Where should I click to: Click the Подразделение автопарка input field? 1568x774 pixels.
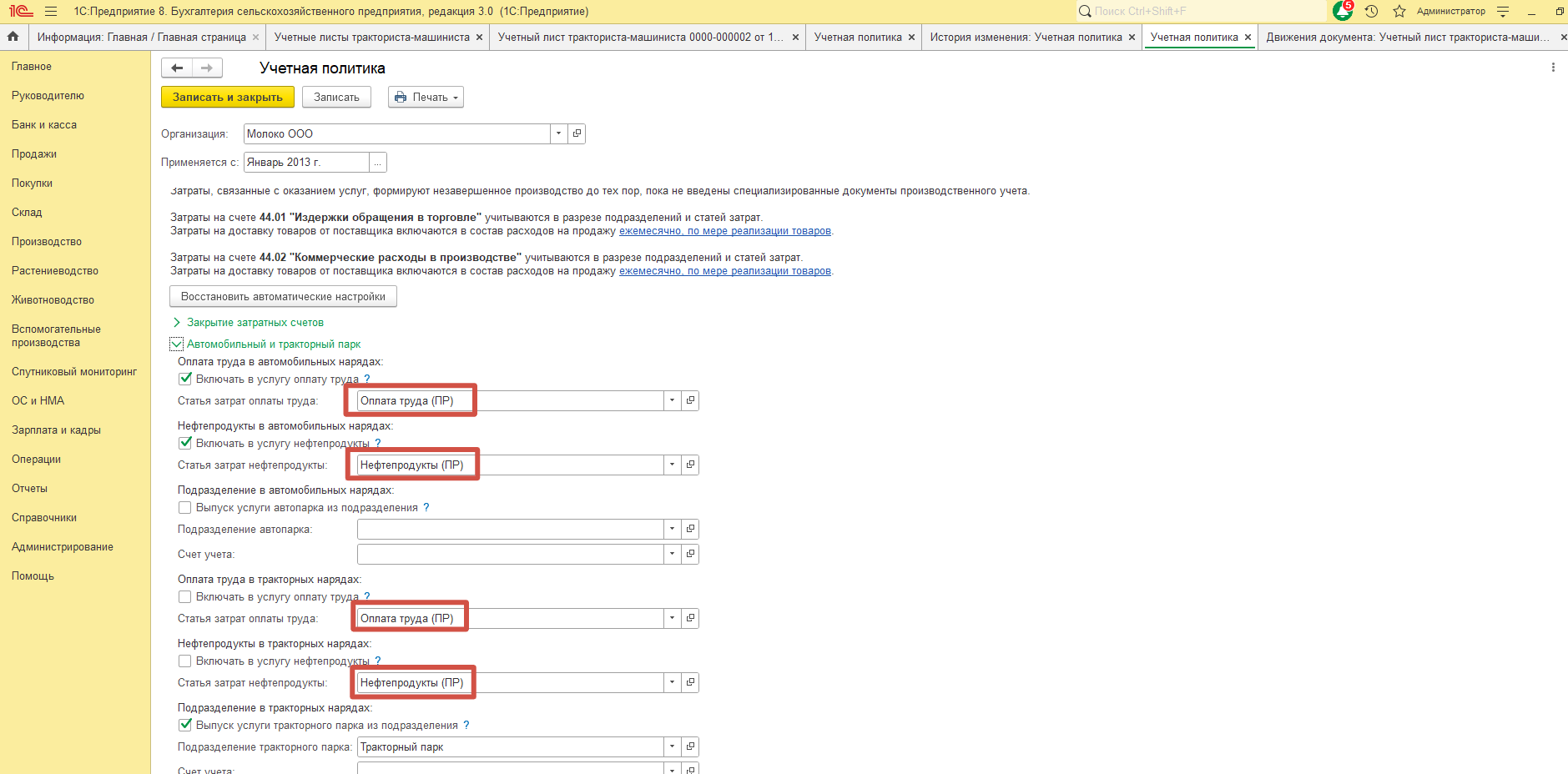[x=510, y=529]
